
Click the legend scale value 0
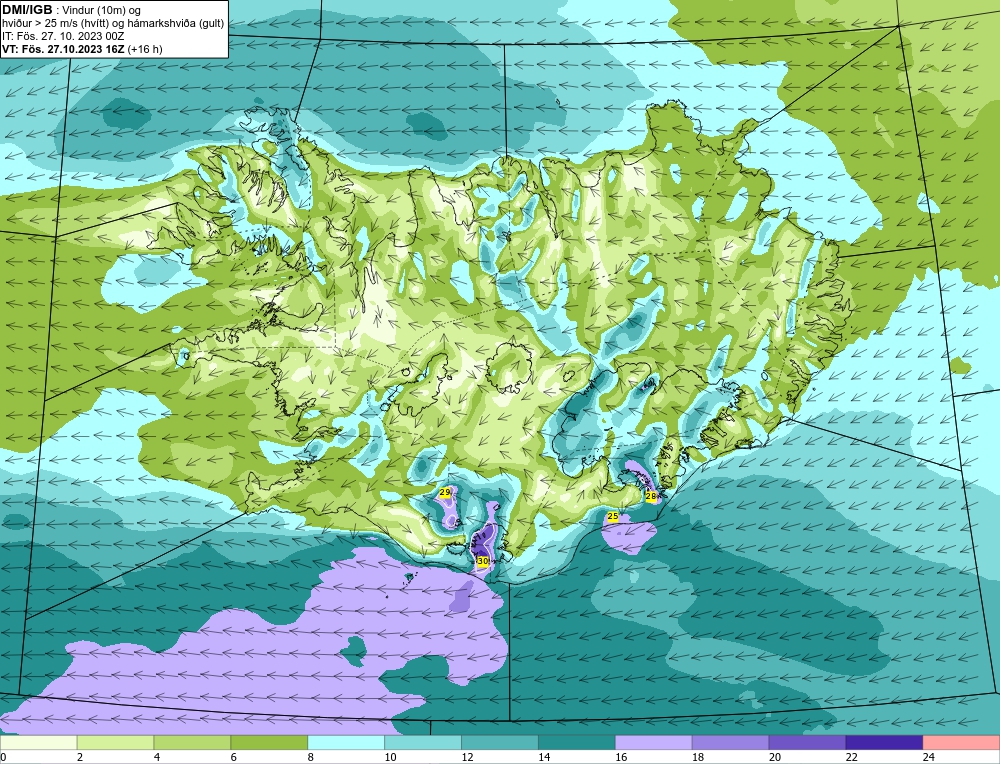[x=3, y=757]
